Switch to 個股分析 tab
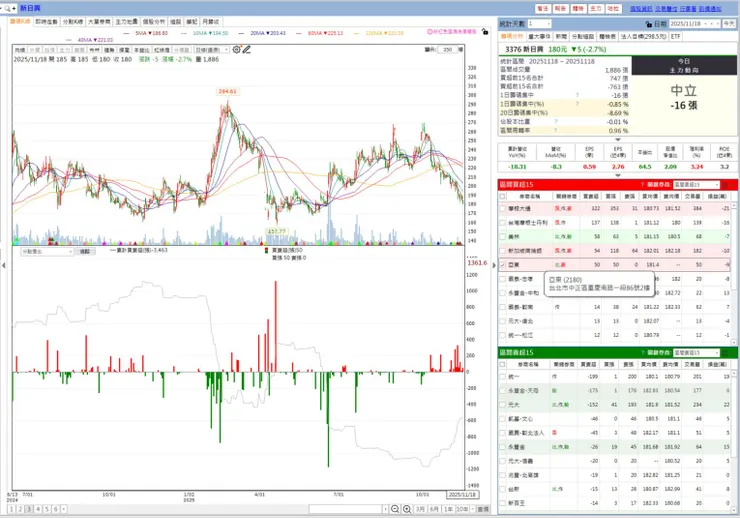 point(154,22)
